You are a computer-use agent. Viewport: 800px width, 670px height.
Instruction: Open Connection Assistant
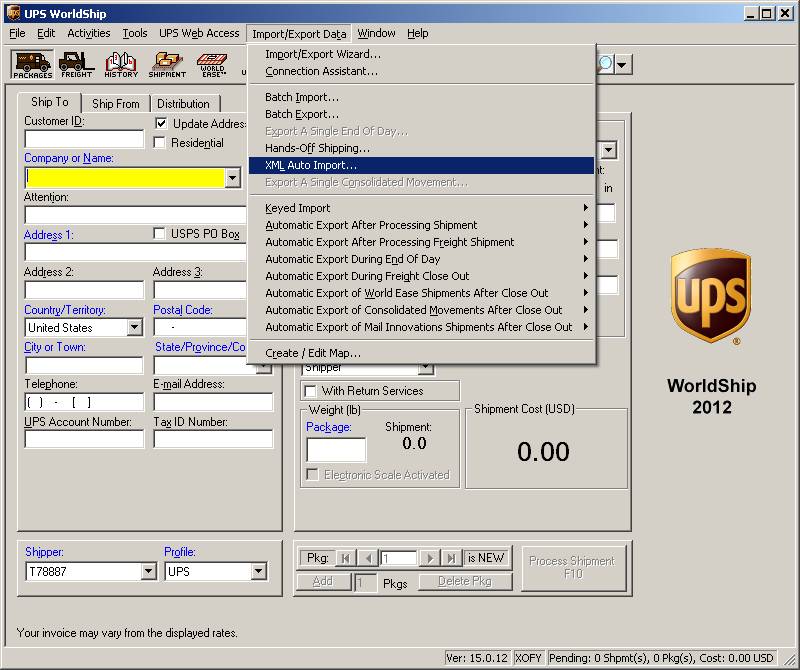coord(421,71)
